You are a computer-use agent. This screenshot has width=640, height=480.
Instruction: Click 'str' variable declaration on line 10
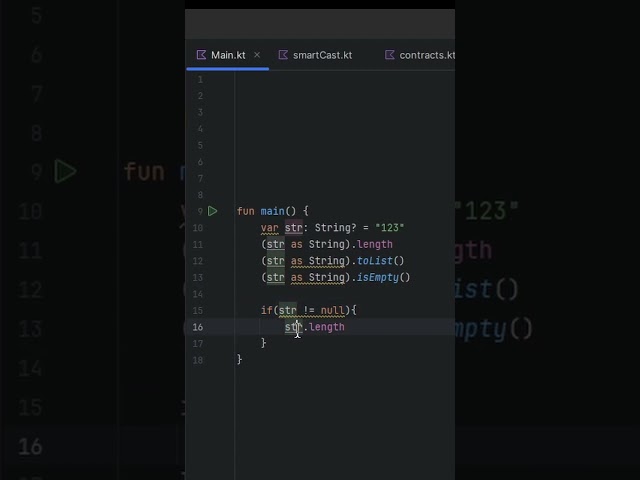click(293, 228)
